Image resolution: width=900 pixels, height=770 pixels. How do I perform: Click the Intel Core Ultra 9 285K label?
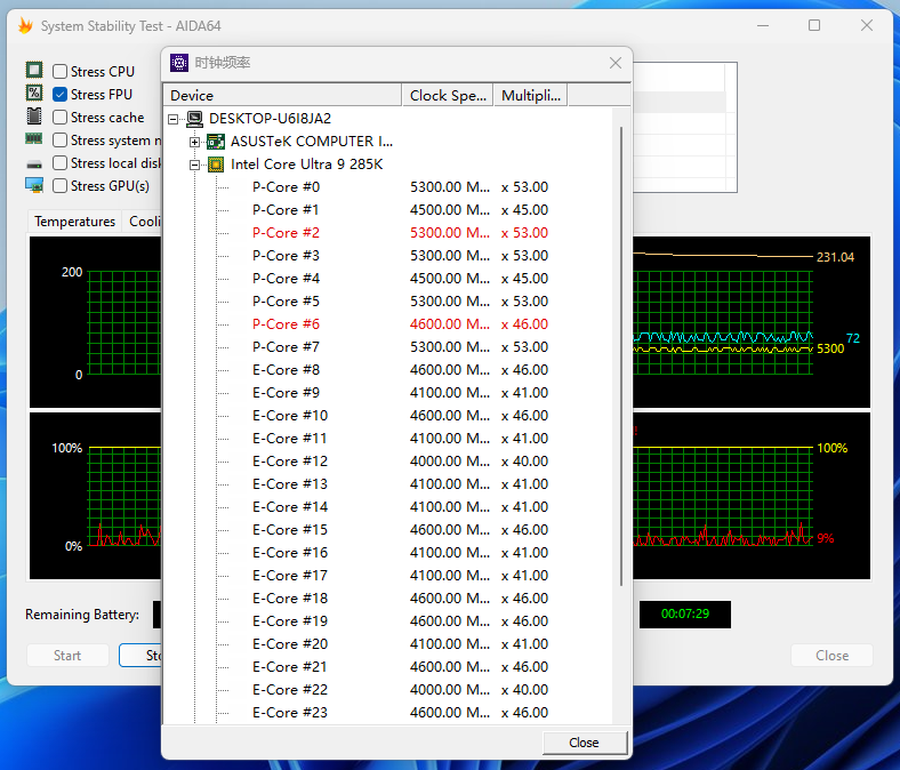click(x=307, y=165)
